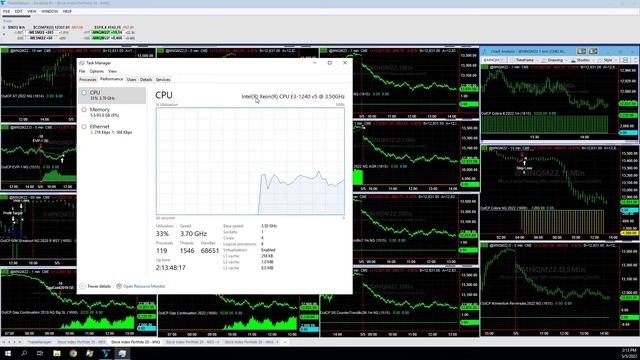Viewport: 640px width, 360px height.
Task: Click the $SPX.X quote in the TradeStation quote bar
Action: (114, 27)
